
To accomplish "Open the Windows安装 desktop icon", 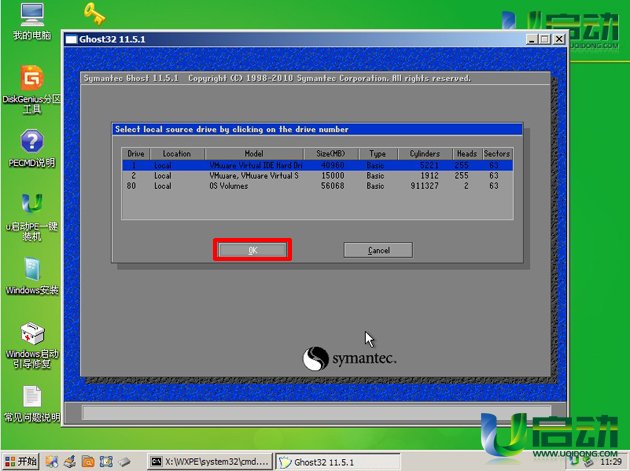I will pos(31,270).
